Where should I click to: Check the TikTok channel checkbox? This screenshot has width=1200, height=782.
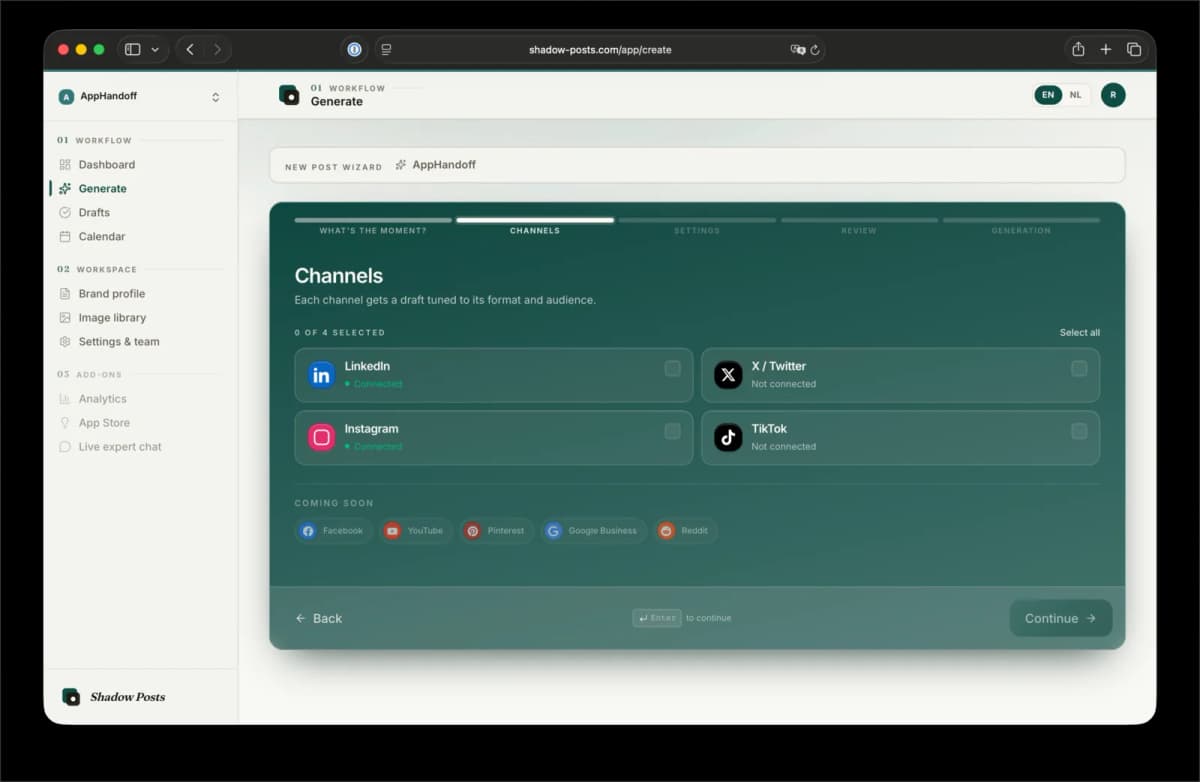click(1079, 431)
